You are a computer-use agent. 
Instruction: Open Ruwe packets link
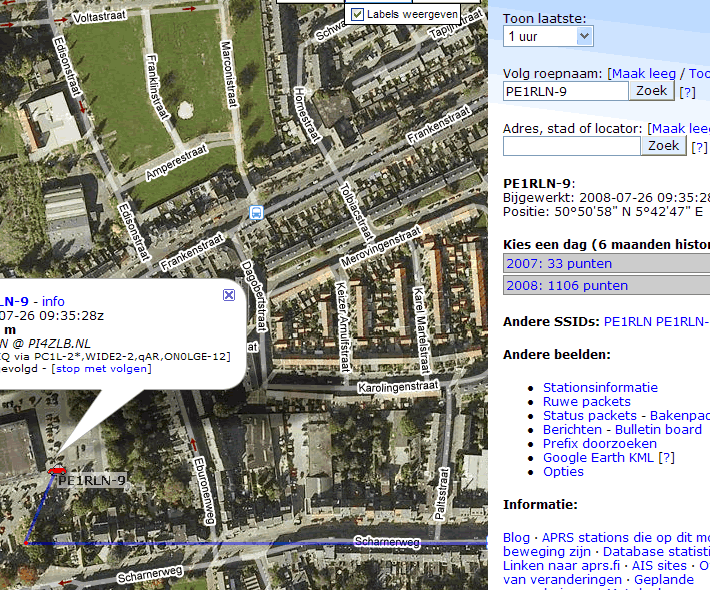tap(587, 402)
